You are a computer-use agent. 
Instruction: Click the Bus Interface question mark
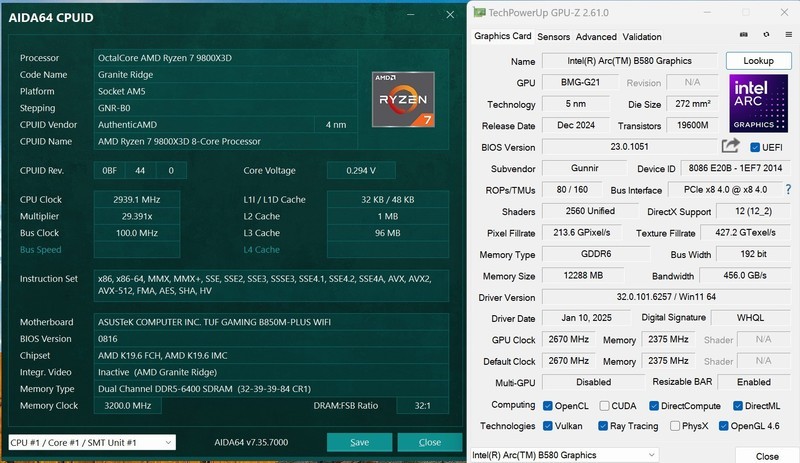pyautogui.click(x=788, y=189)
